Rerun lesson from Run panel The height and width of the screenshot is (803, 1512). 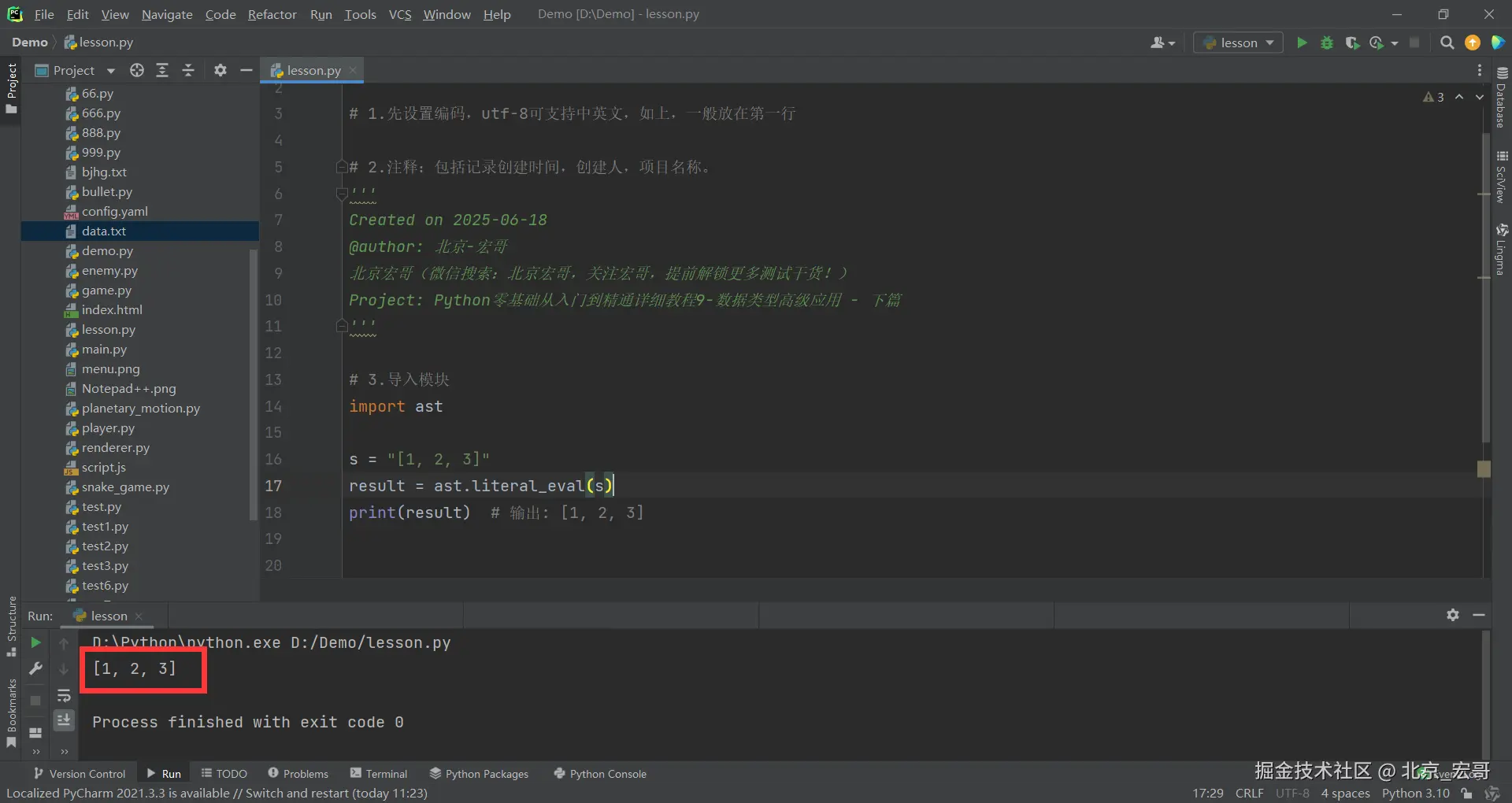pyautogui.click(x=35, y=642)
